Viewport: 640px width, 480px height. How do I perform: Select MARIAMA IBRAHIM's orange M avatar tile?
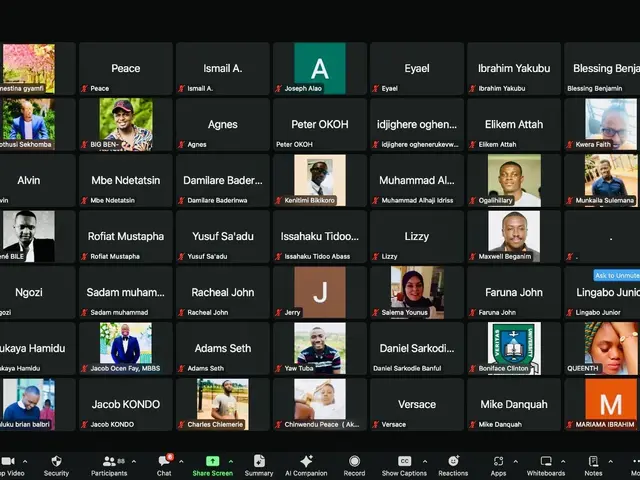[602, 404]
